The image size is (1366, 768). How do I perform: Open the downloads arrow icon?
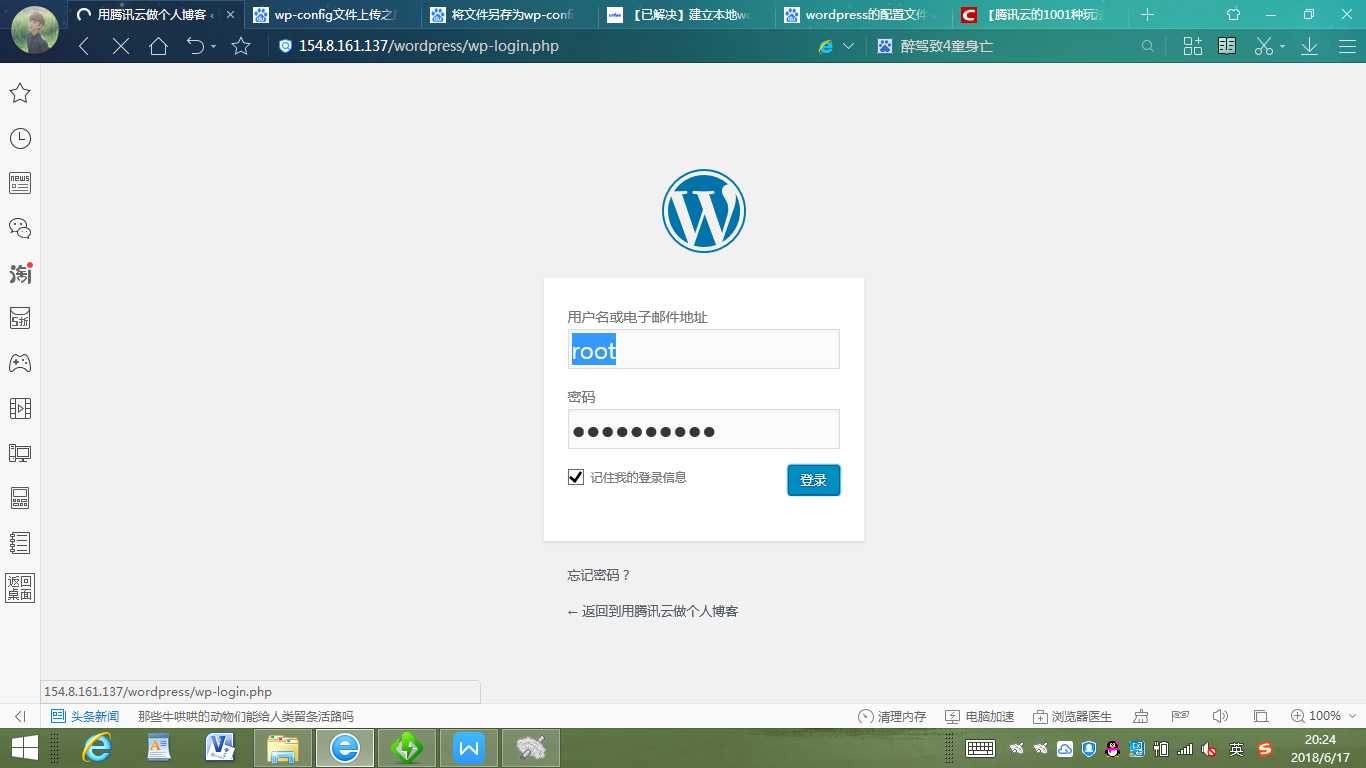(x=1309, y=46)
